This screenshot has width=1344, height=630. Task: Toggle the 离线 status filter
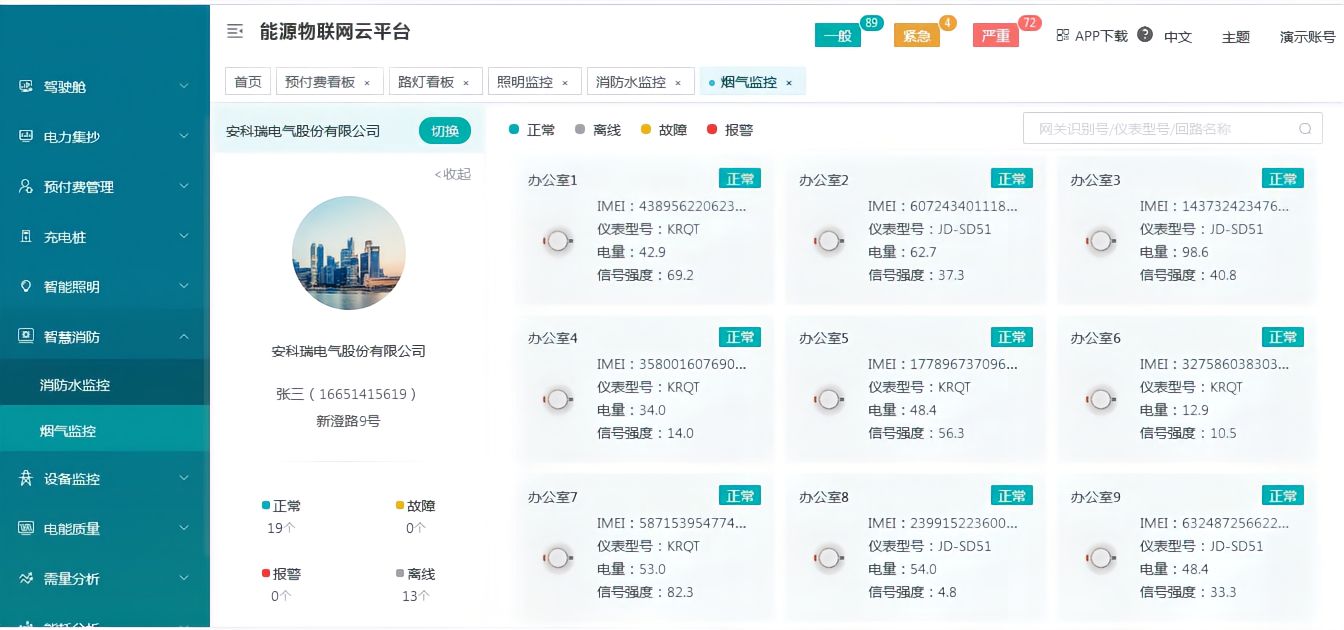click(597, 130)
